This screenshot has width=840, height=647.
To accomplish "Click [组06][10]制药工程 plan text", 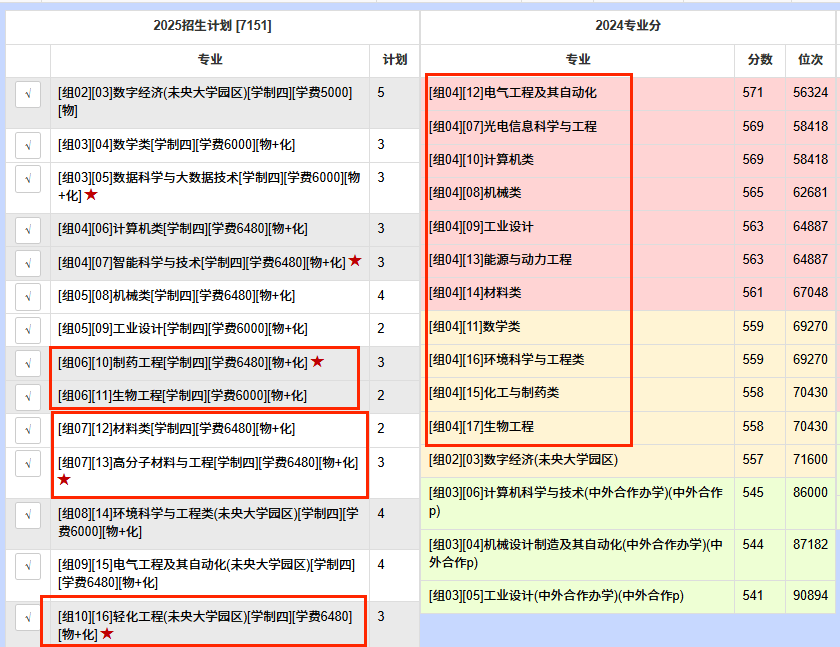I will click(183, 363).
